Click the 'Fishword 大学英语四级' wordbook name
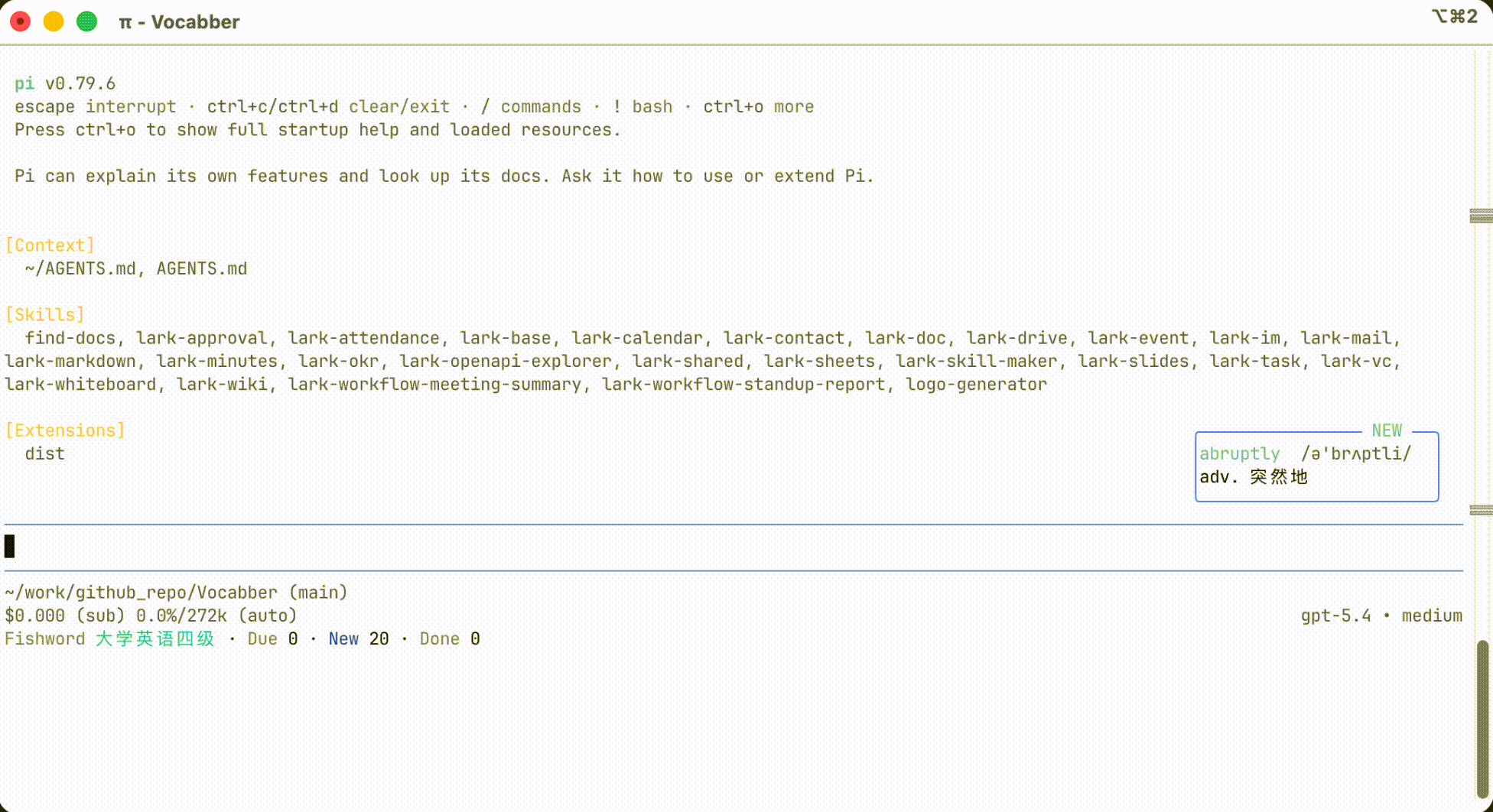Screen dimensions: 1493x812 click(x=110, y=639)
